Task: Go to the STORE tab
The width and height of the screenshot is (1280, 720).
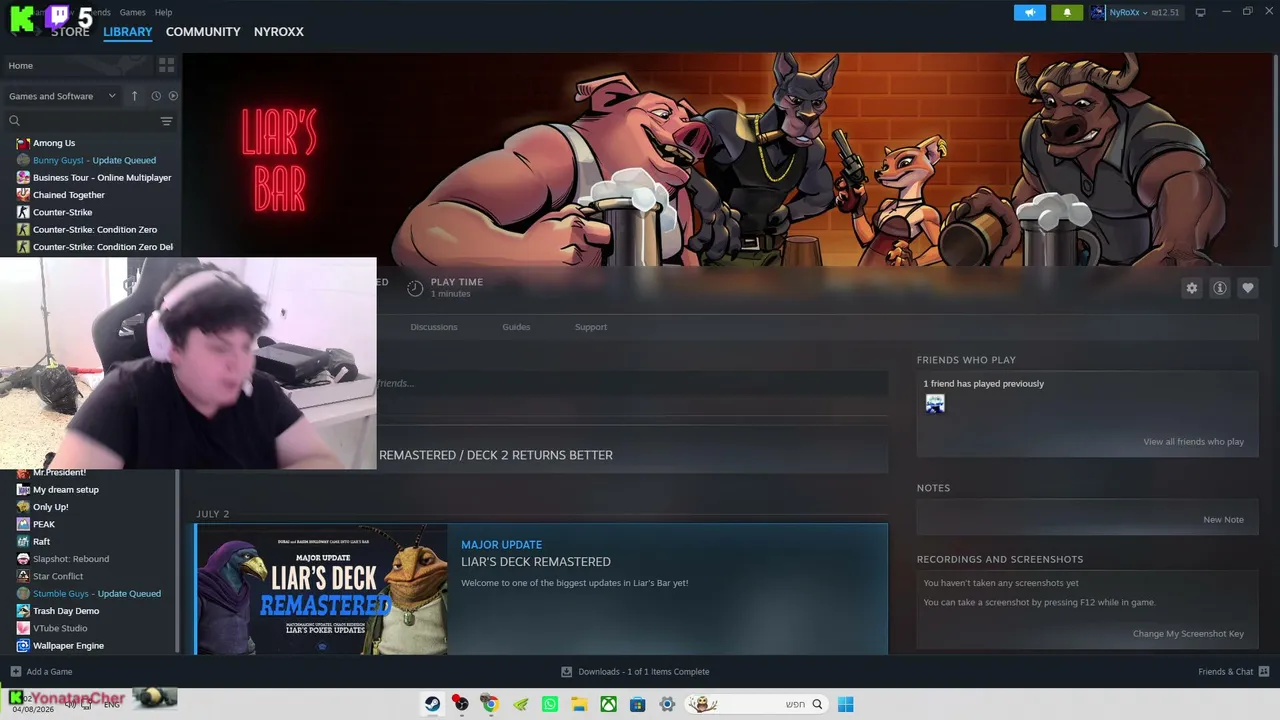Action: click(70, 32)
